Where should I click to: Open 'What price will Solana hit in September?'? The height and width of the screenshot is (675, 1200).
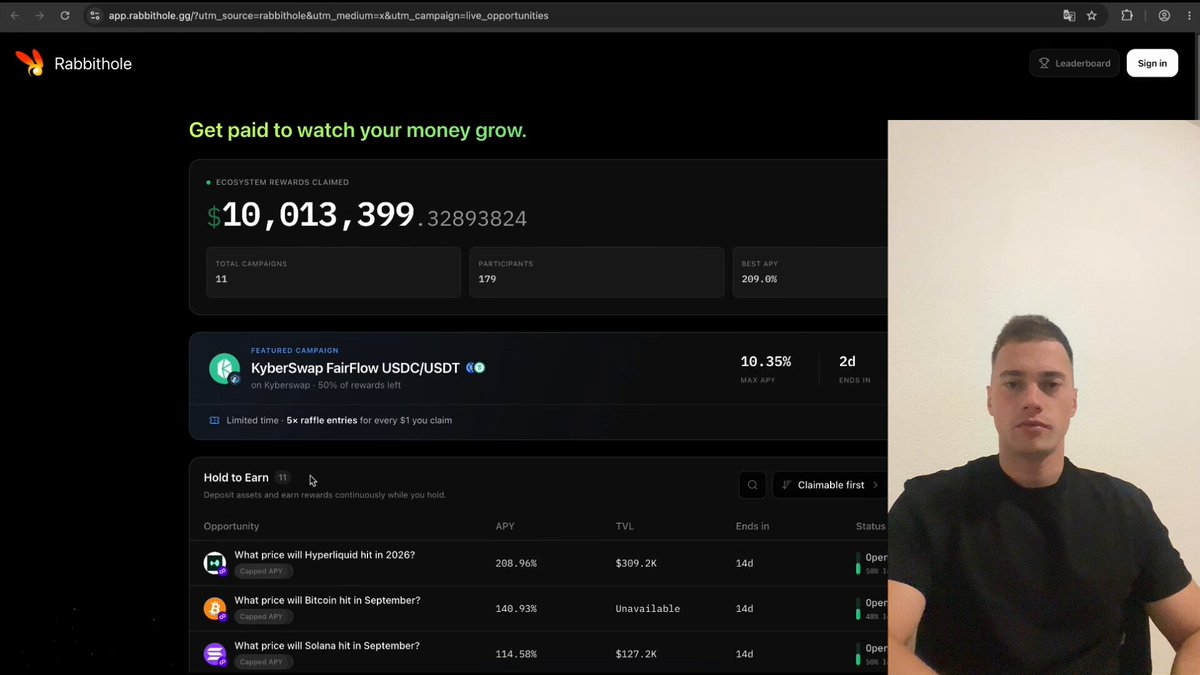coord(327,646)
